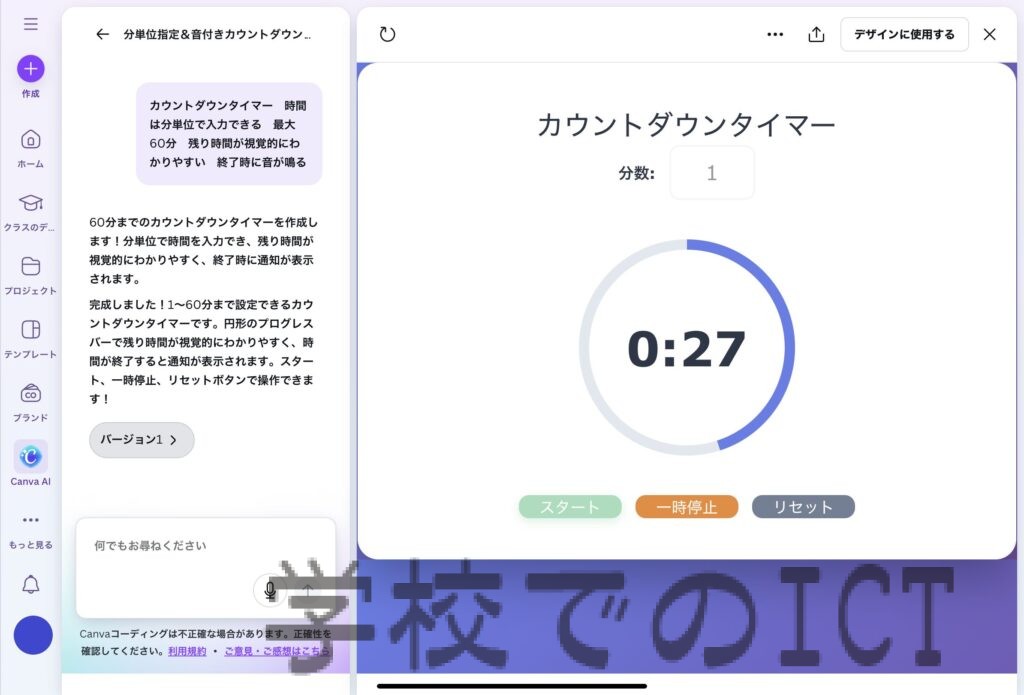
Task: Click the back arrow beside chat title
Action: [102, 34]
